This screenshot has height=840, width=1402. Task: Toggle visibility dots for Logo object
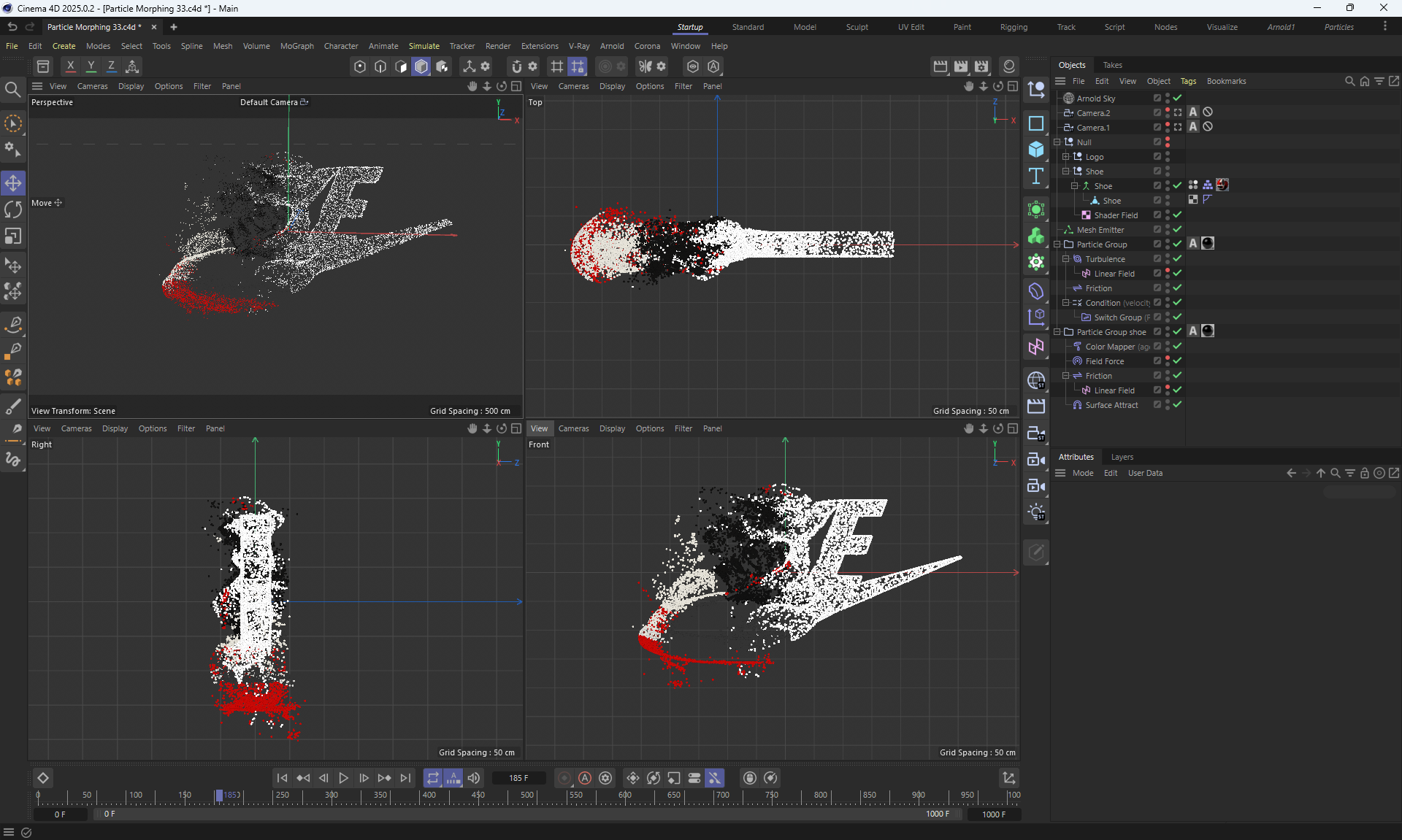1168,157
